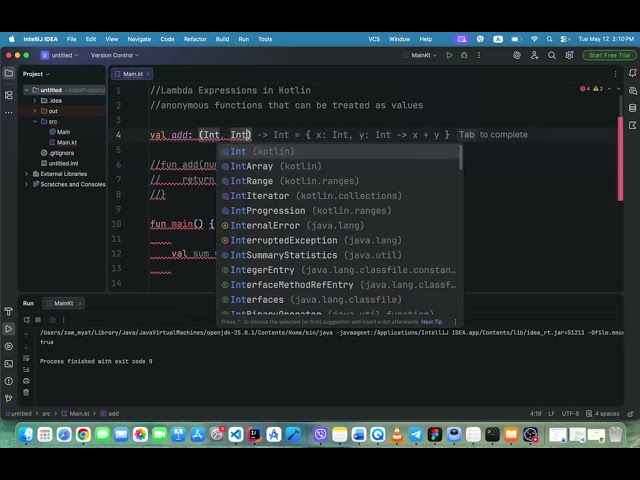Toggle the Project tool window folder icon
640x480 pixels.
coord(9,73)
